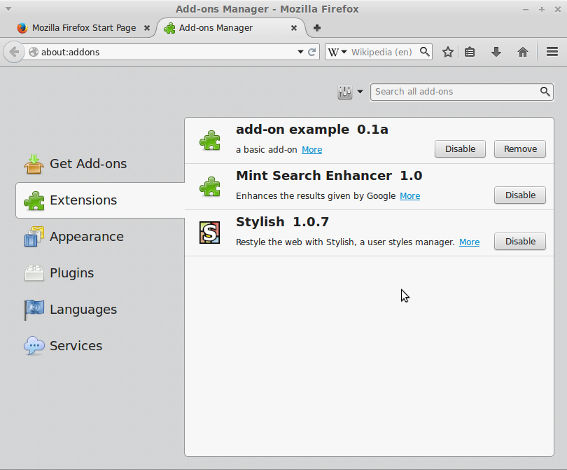Click the Stylish S icon
This screenshot has height=470, width=567.
click(210, 233)
